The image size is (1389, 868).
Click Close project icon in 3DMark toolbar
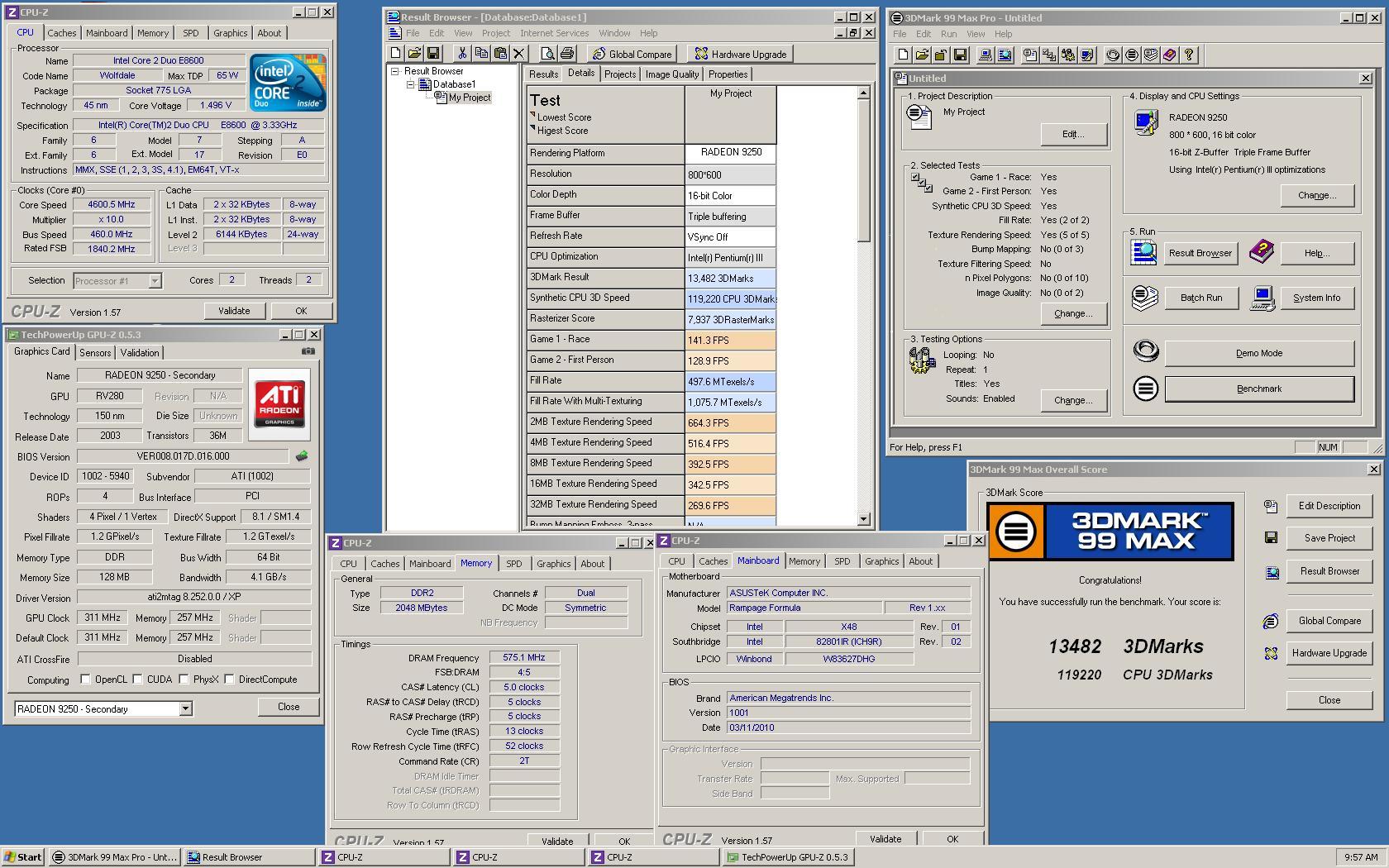[941, 55]
